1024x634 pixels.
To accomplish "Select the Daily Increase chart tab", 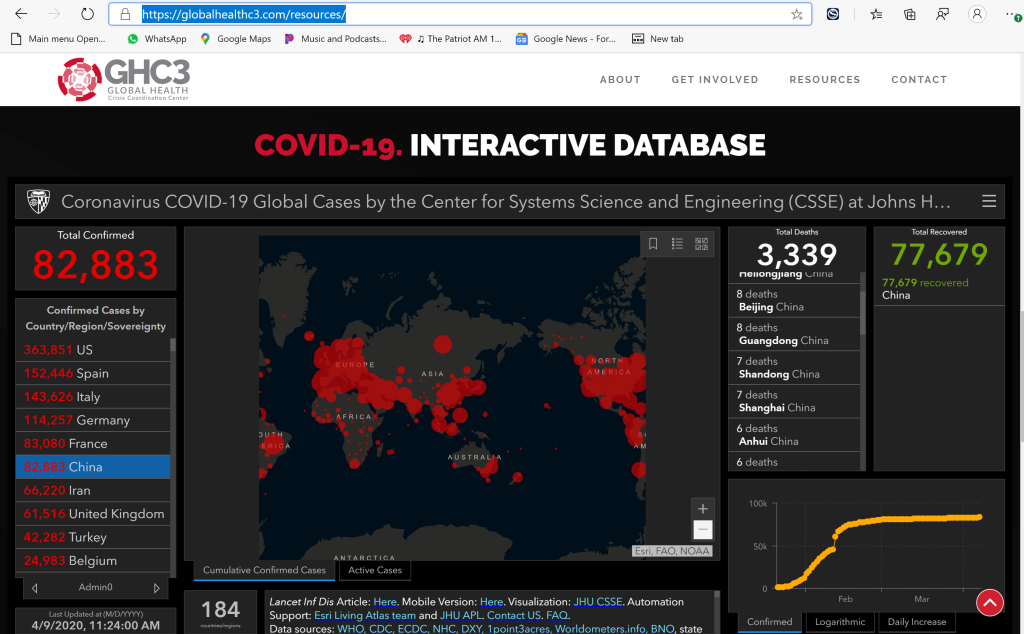I will [918, 622].
